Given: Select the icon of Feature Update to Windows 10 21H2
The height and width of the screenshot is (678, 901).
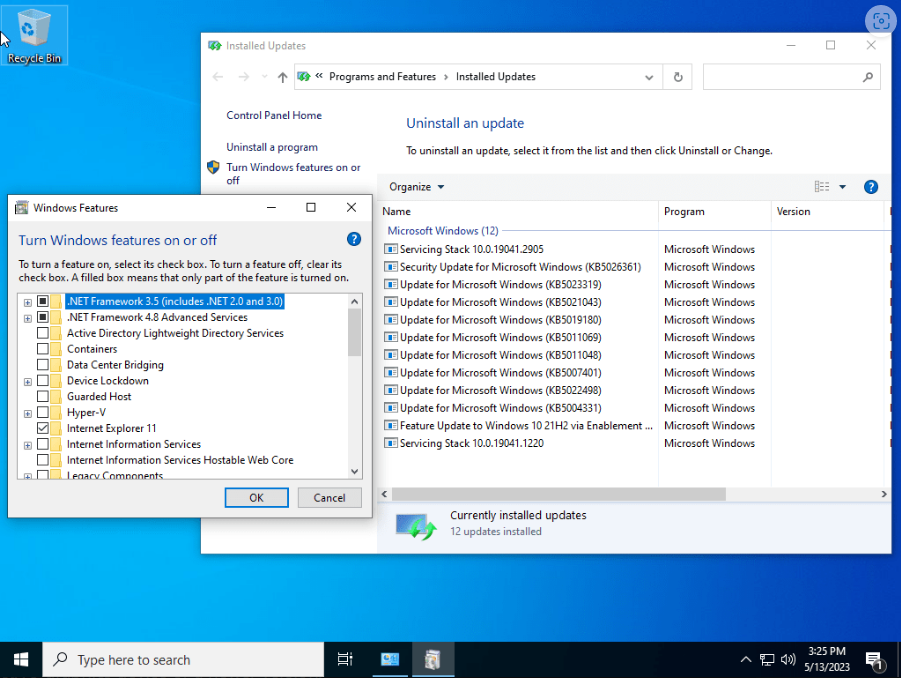Looking at the screenshot, I should [x=391, y=426].
